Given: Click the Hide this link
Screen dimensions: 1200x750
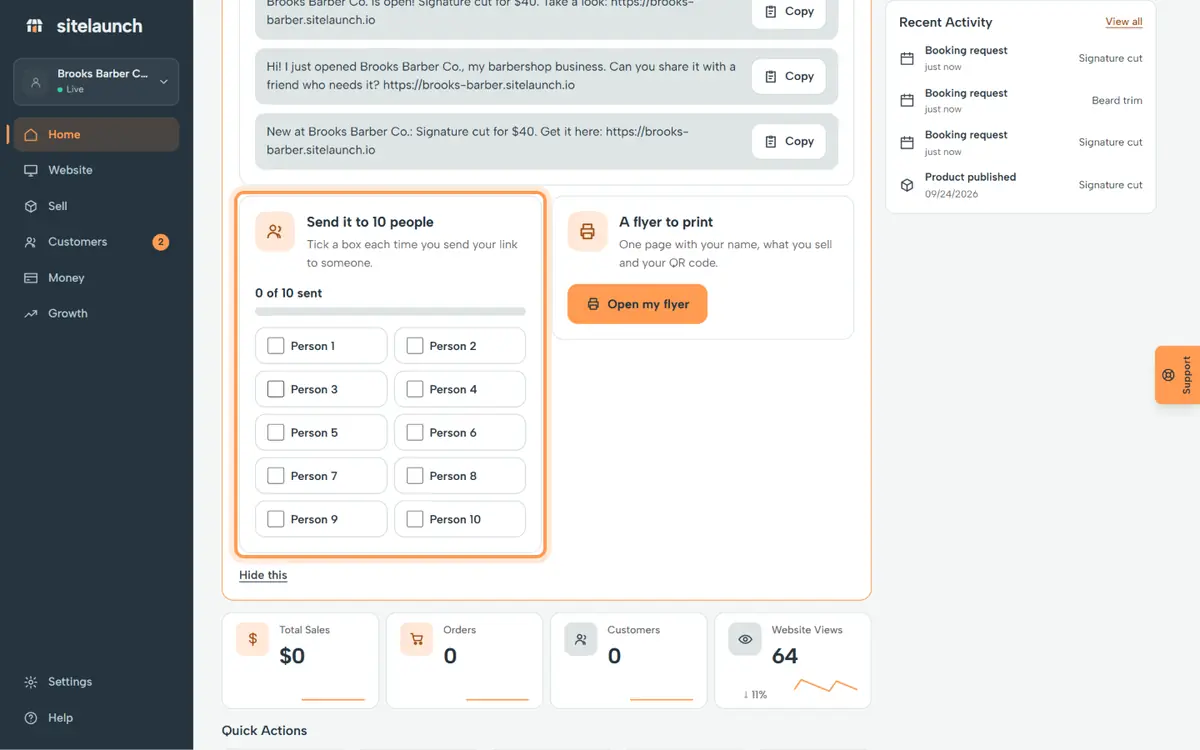Looking at the screenshot, I should [263, 575].
